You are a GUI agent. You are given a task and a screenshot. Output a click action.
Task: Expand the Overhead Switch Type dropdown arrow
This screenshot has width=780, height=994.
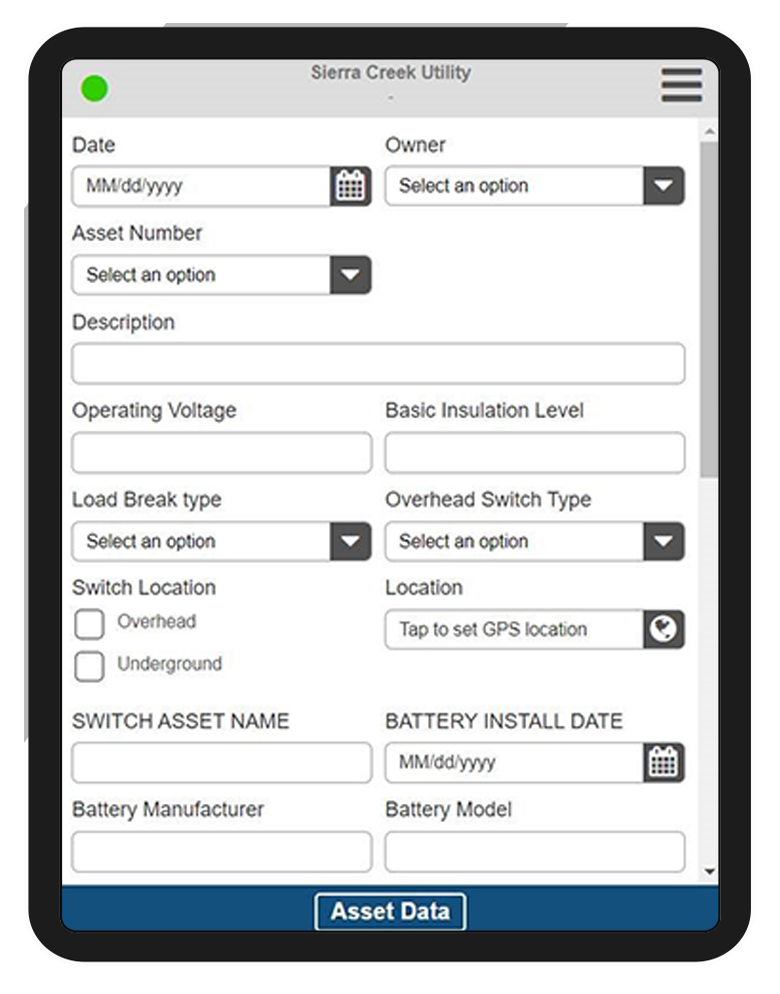pyautogui.click(x=663, y=541)
